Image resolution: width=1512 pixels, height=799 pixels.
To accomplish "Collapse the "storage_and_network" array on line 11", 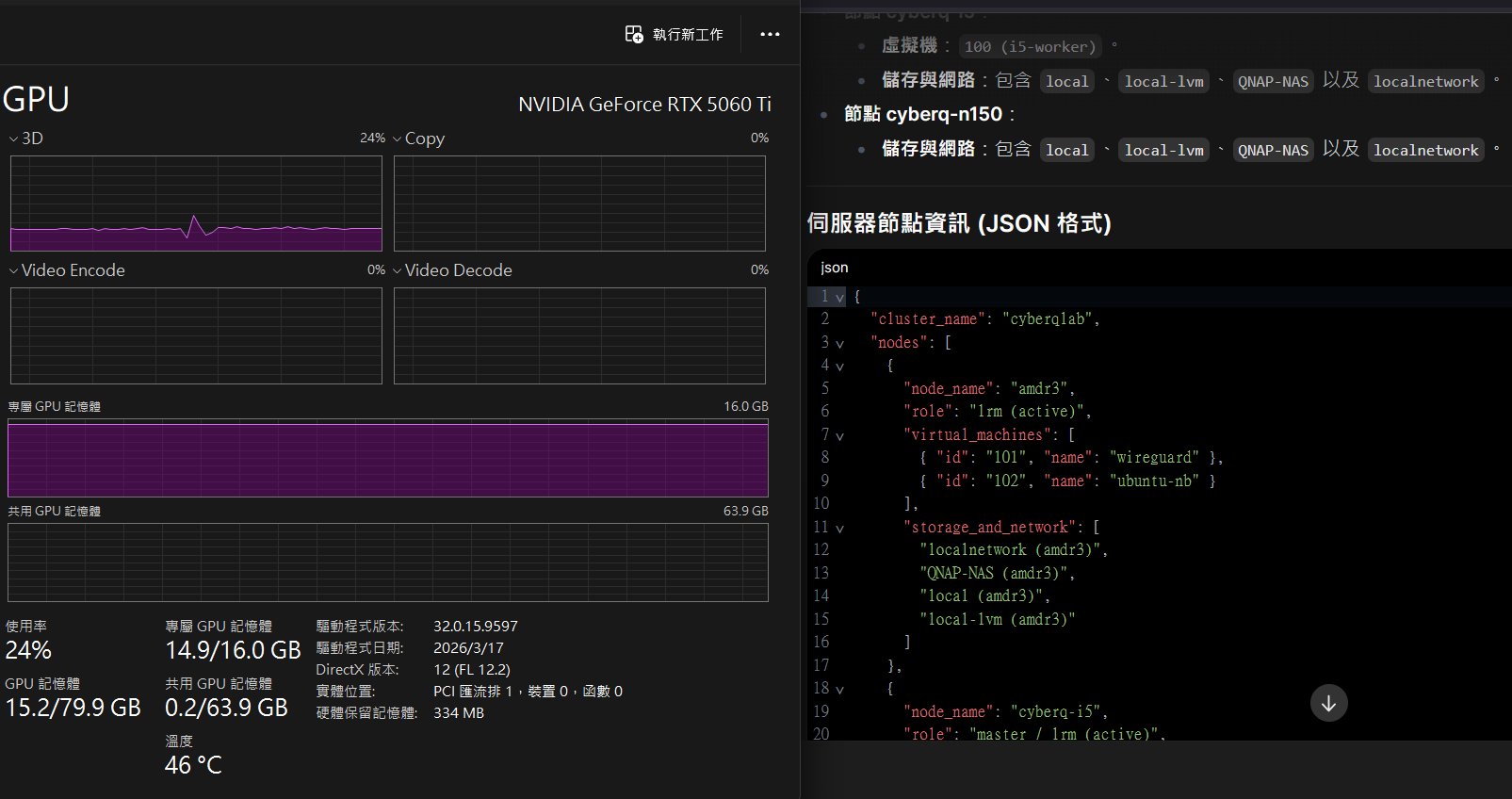I will click(x=839, y=528).
